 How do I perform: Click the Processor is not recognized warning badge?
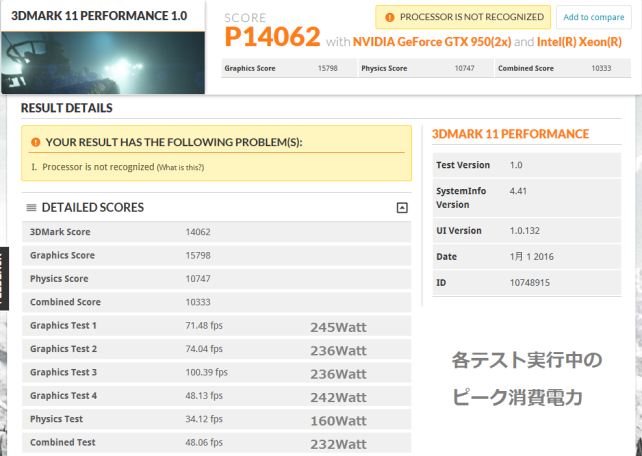tap(463, 17)
